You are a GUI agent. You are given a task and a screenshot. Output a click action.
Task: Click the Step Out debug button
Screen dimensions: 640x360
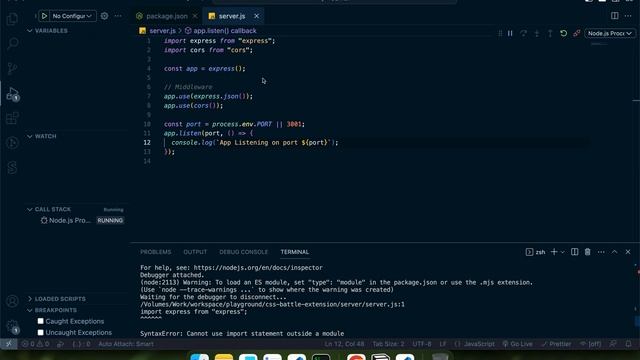click(x=550, y=33)
